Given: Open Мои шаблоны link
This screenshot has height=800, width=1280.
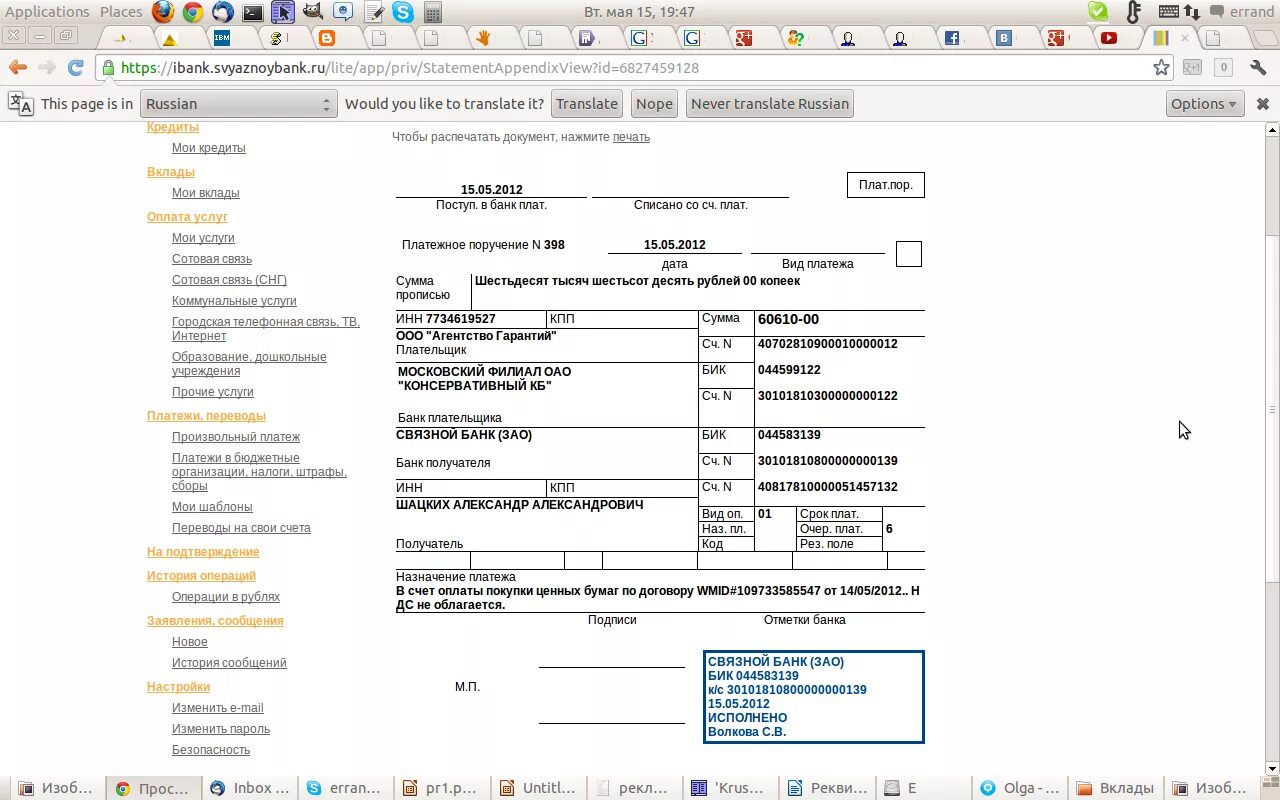Looking at the screenshot, I should [x=212, y=507].
